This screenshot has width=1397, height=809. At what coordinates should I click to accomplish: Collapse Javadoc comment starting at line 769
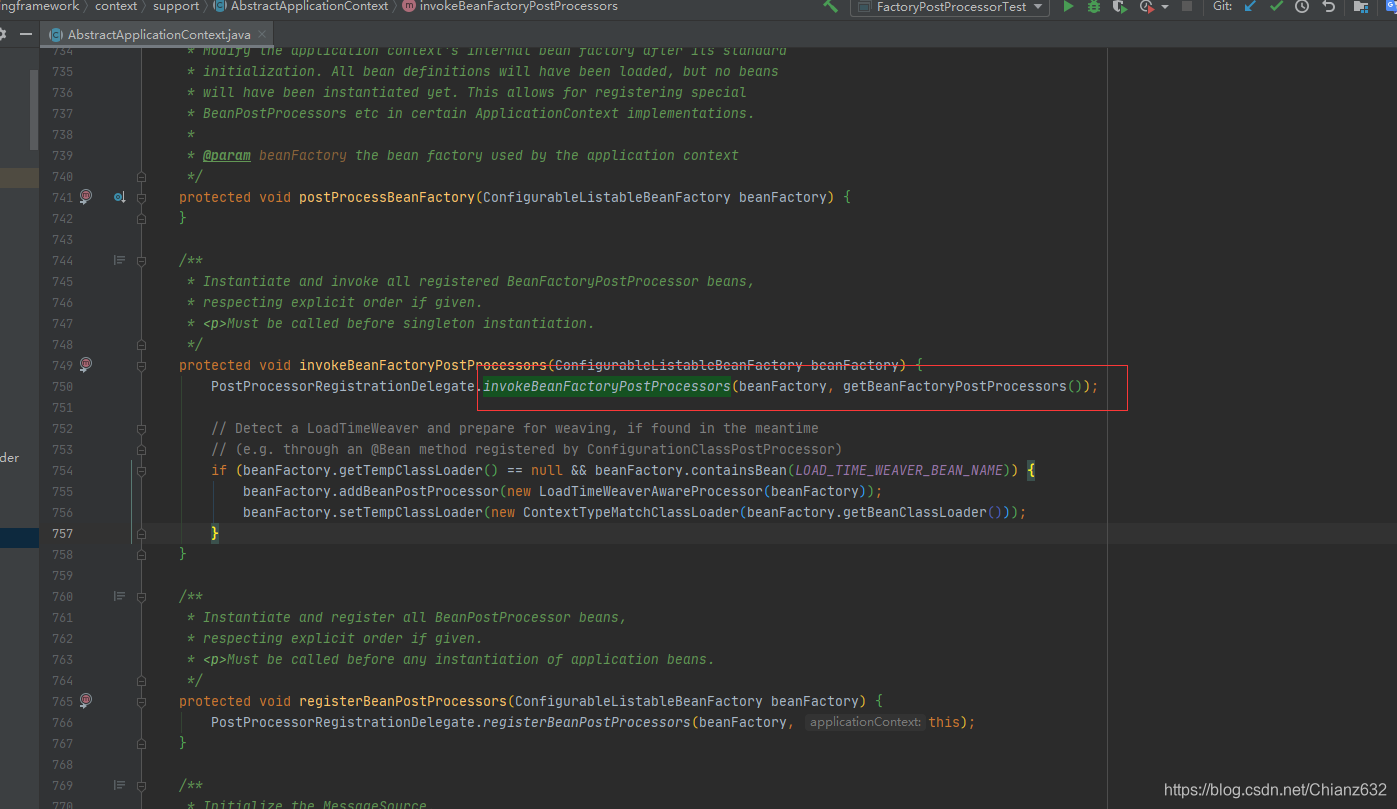(141, 785)
